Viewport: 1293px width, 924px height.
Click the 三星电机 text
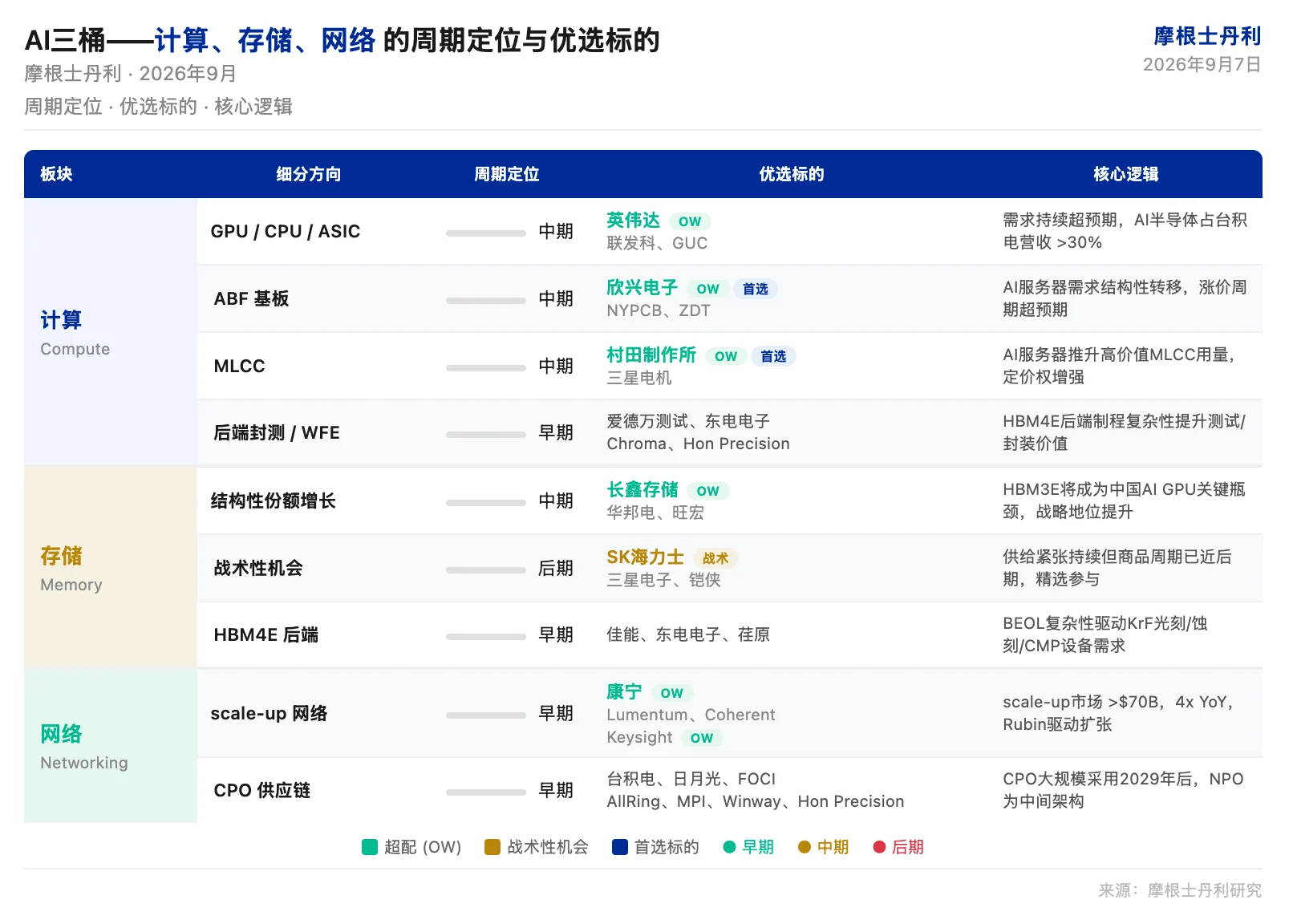[x=639, y=378]
